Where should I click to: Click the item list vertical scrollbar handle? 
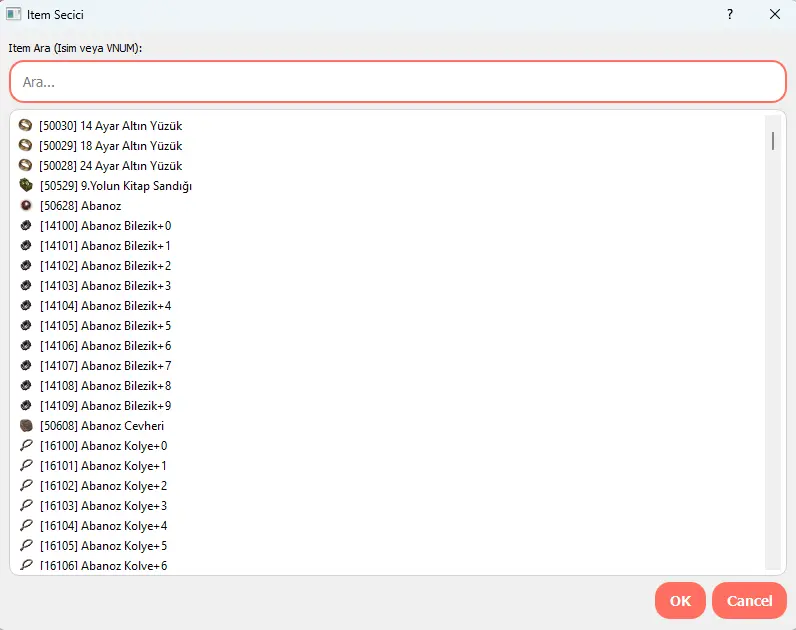click(x=773, y=133)
